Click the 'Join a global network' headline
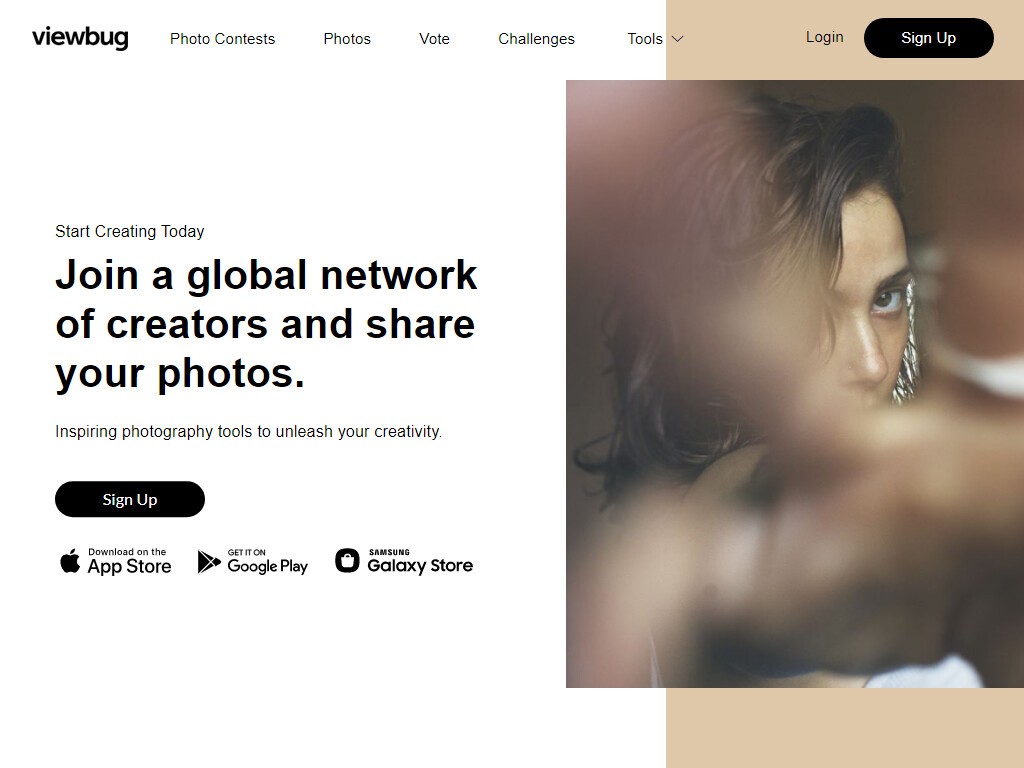 coord(266,324)
